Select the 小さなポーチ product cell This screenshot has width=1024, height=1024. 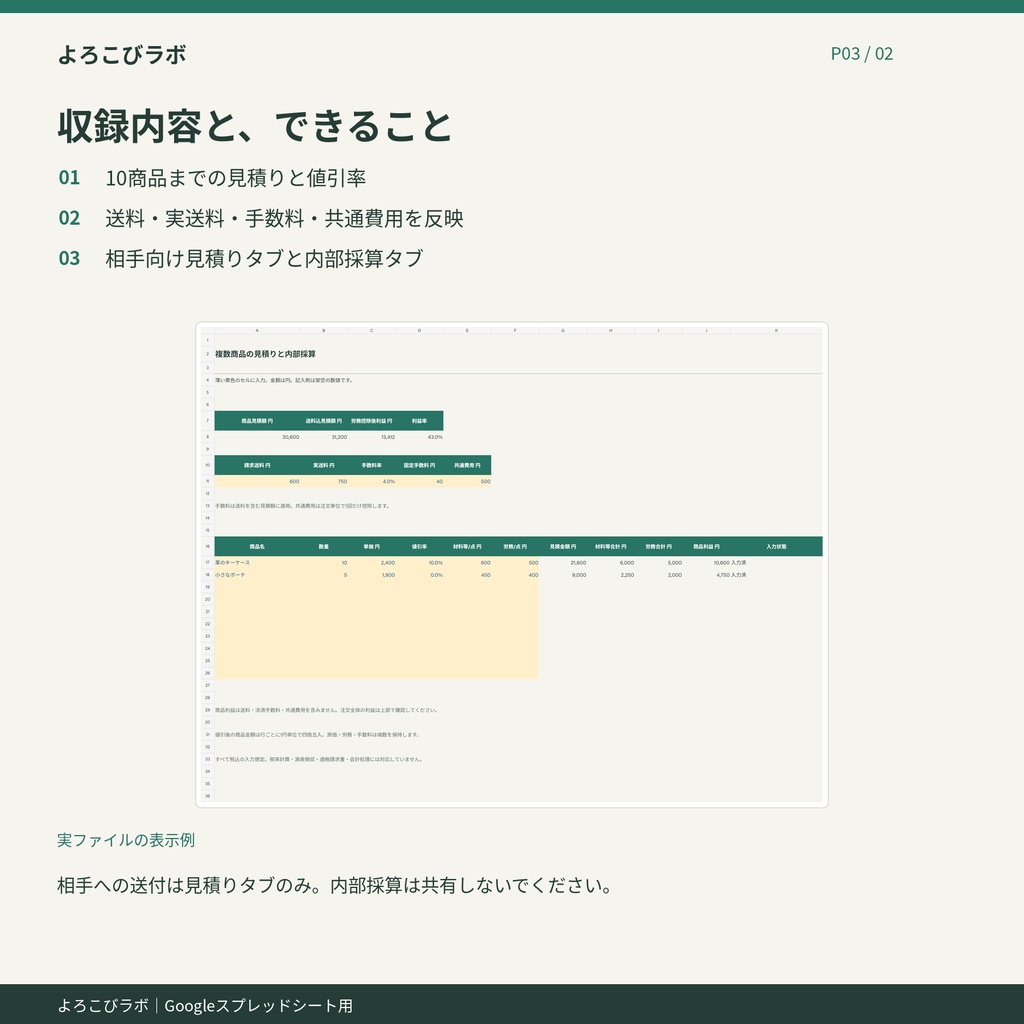coord(257,575)
